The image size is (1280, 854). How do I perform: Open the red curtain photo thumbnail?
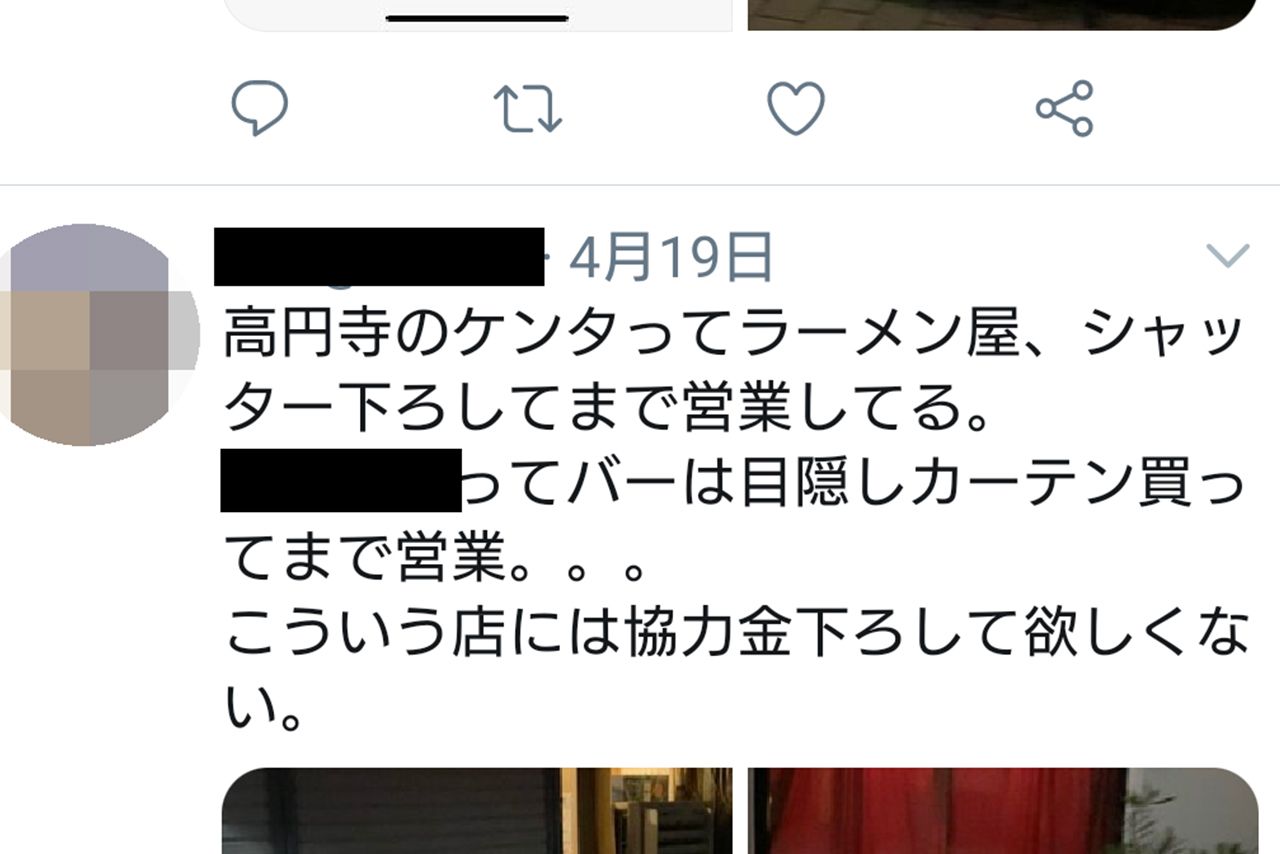[1003, 811]
